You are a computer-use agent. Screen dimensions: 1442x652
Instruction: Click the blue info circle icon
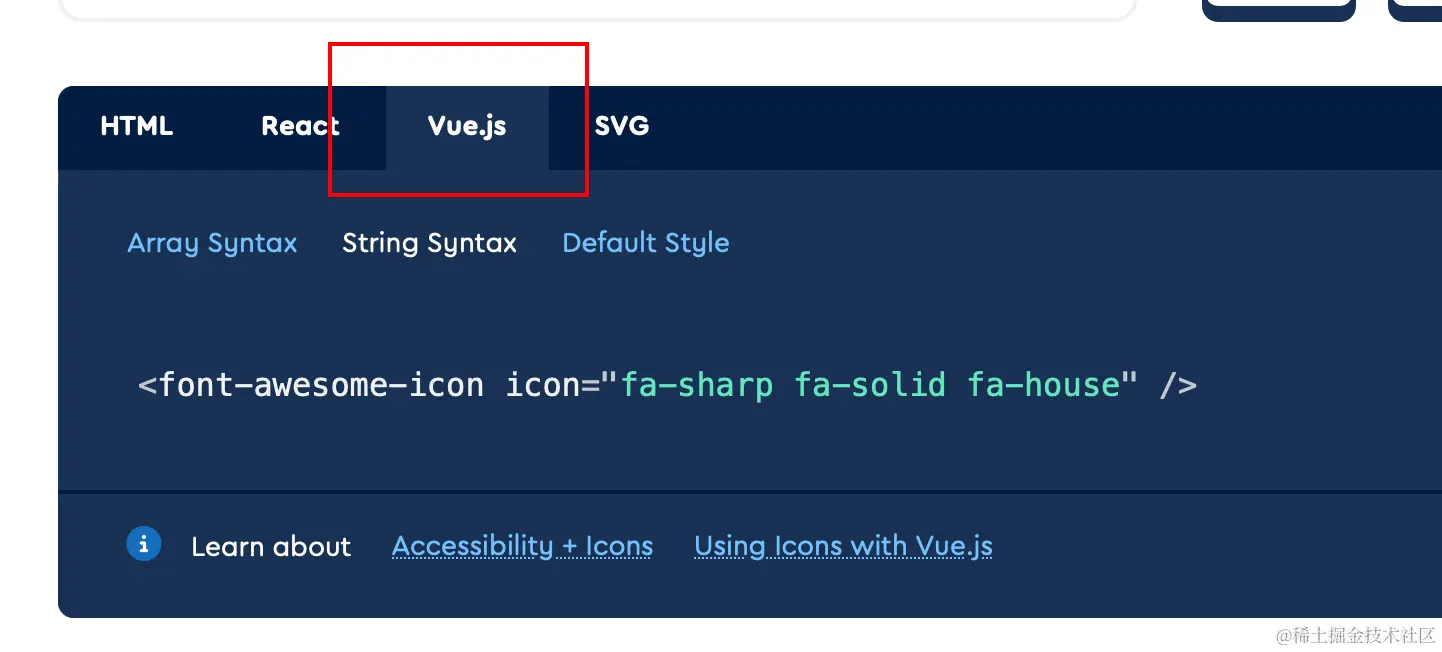144,545
